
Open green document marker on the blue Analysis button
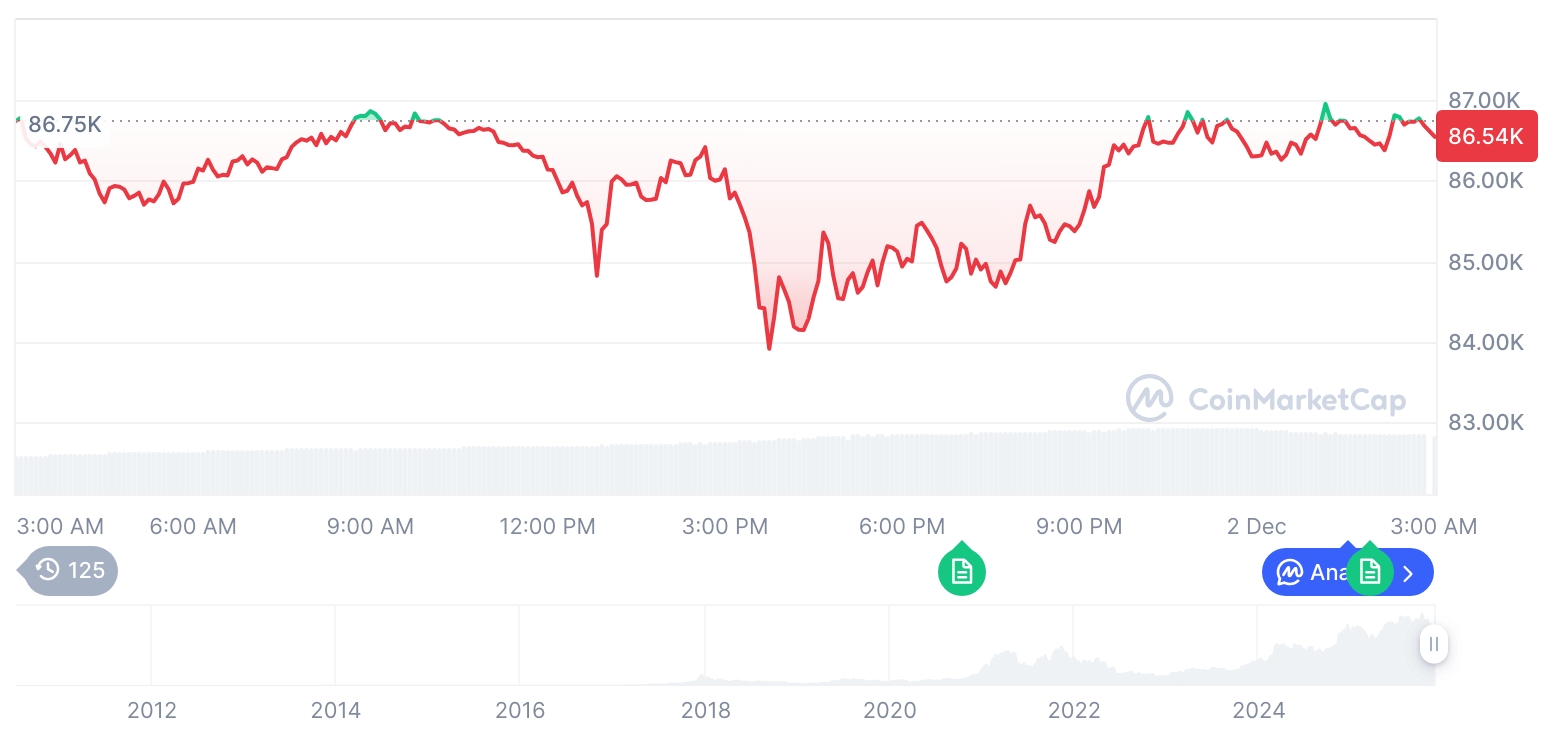tap(1369, 572)
